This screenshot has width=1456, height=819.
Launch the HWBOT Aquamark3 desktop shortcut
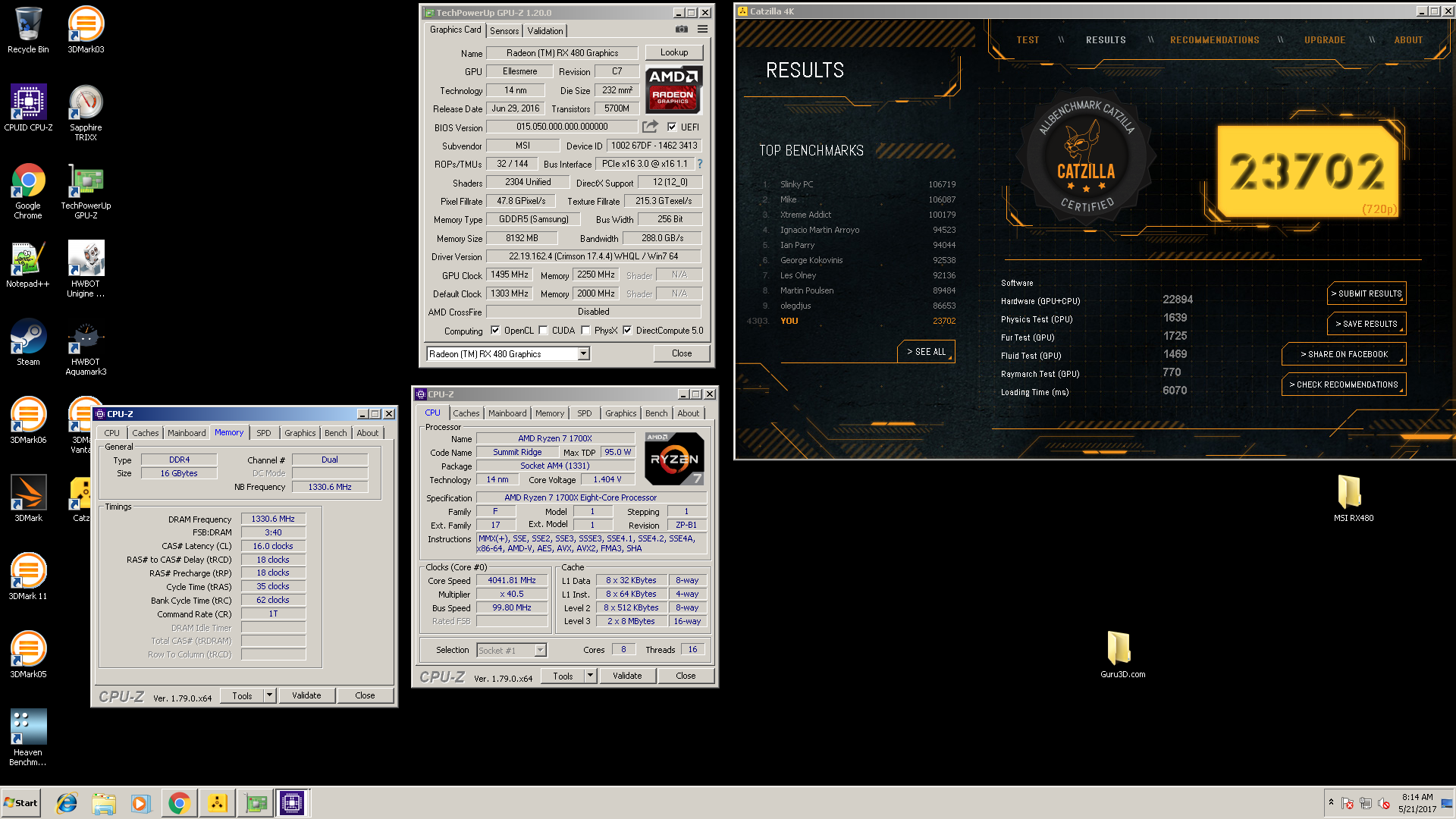coord(86,347)
